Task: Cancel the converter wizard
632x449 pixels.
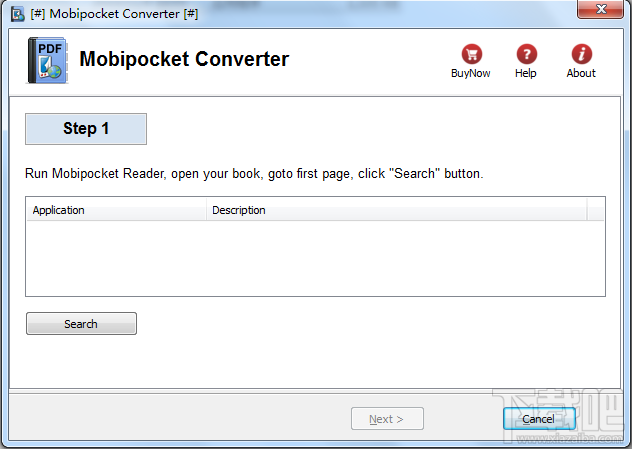Action: (539, 419)
